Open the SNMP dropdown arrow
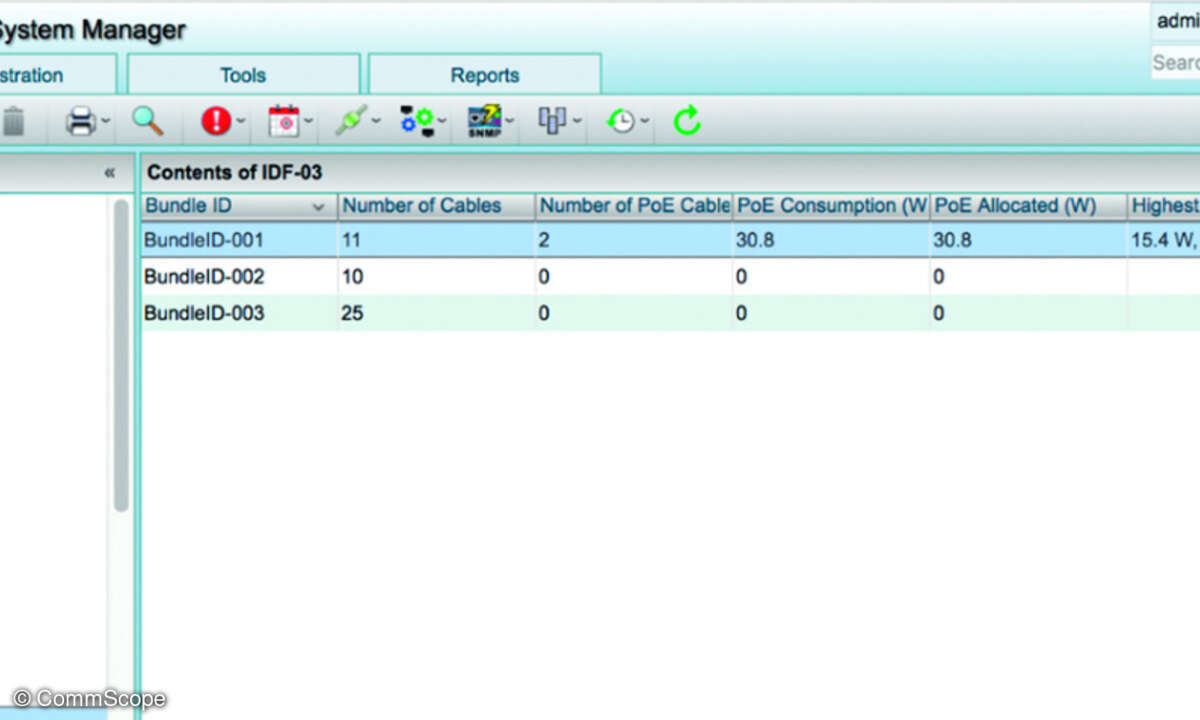 pos(511,123)
